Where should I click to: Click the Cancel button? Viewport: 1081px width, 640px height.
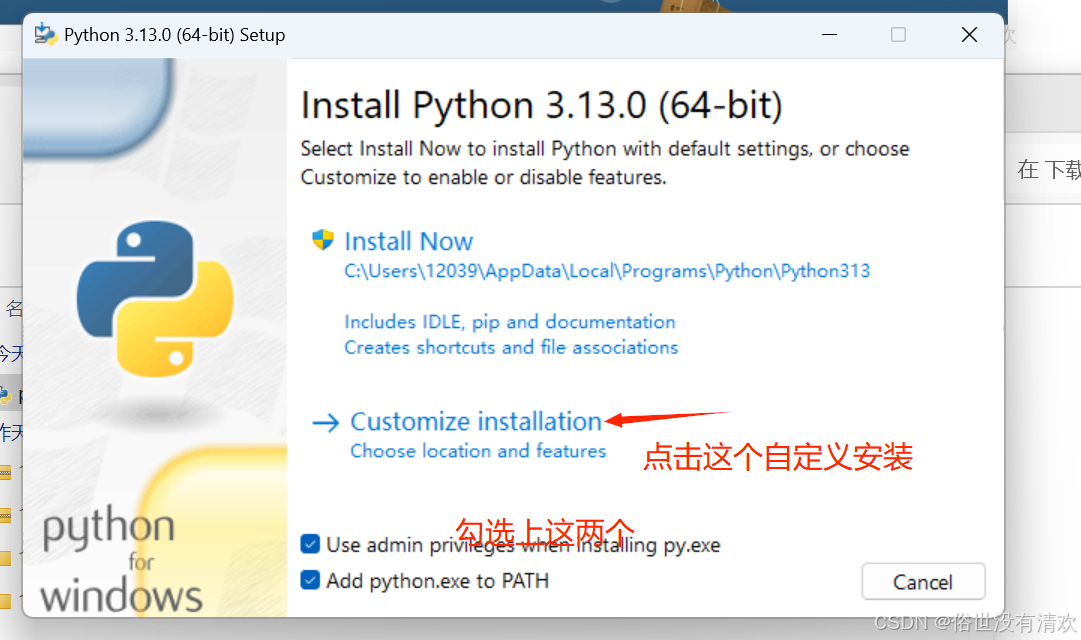point(923,582)
